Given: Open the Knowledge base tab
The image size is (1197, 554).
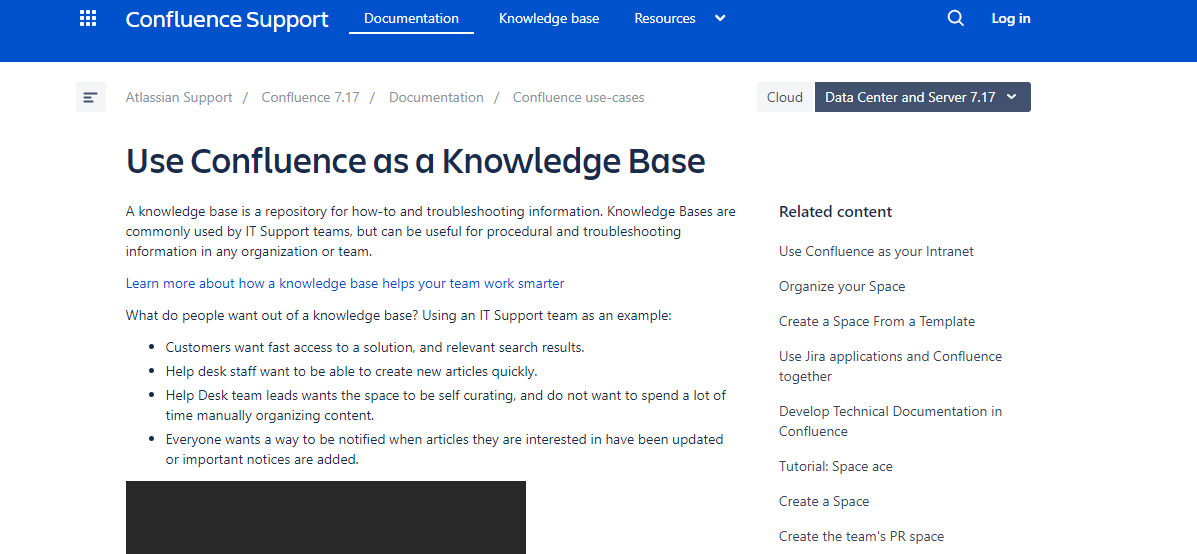Looking at the screenshot, I should point(549,18).
